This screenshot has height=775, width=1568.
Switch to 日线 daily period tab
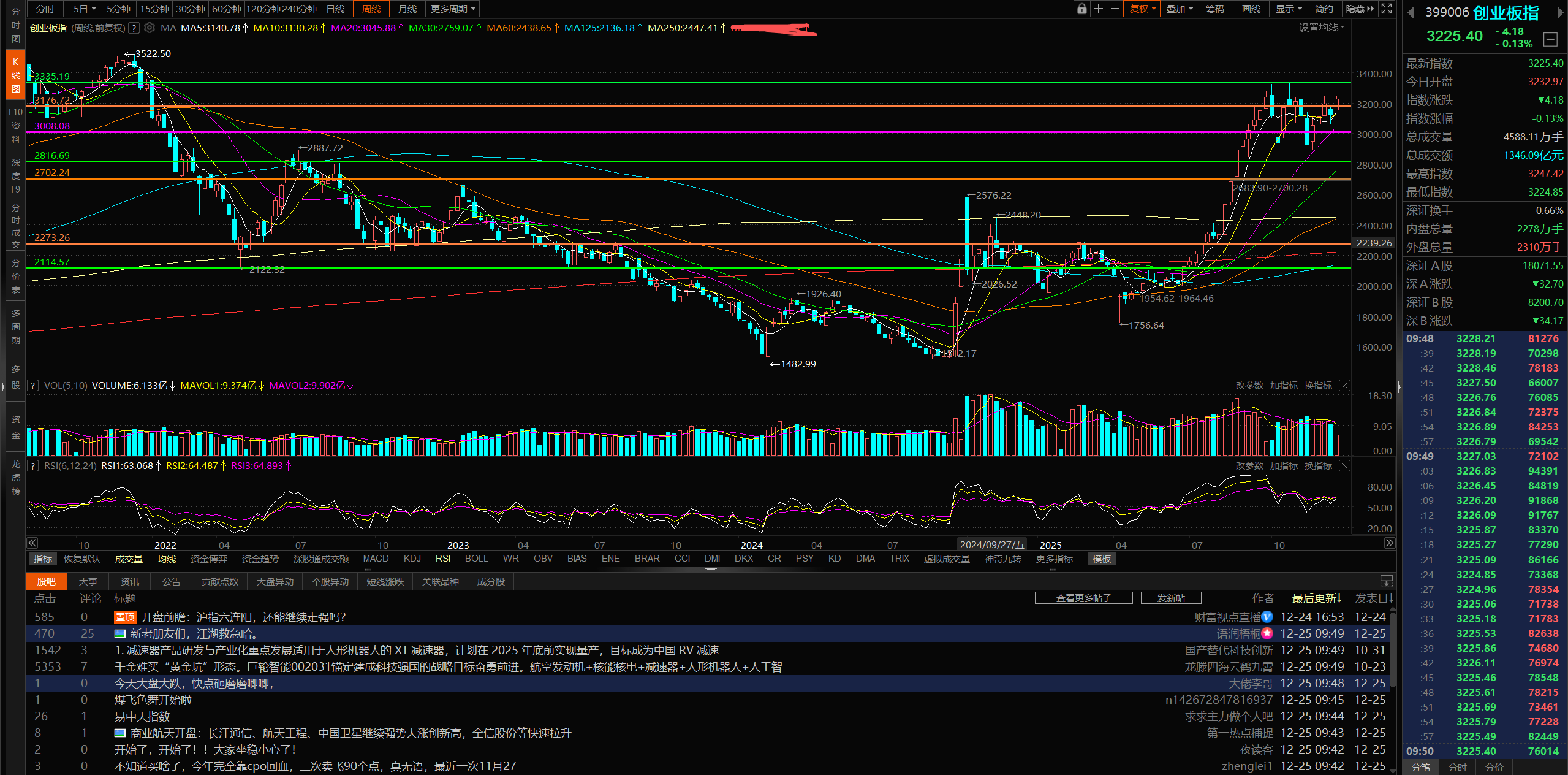[335, 9]
